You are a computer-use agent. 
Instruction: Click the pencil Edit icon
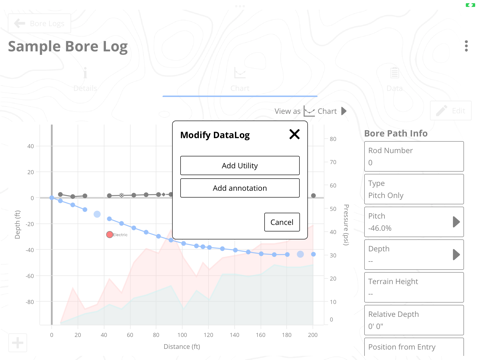point(442,111)
